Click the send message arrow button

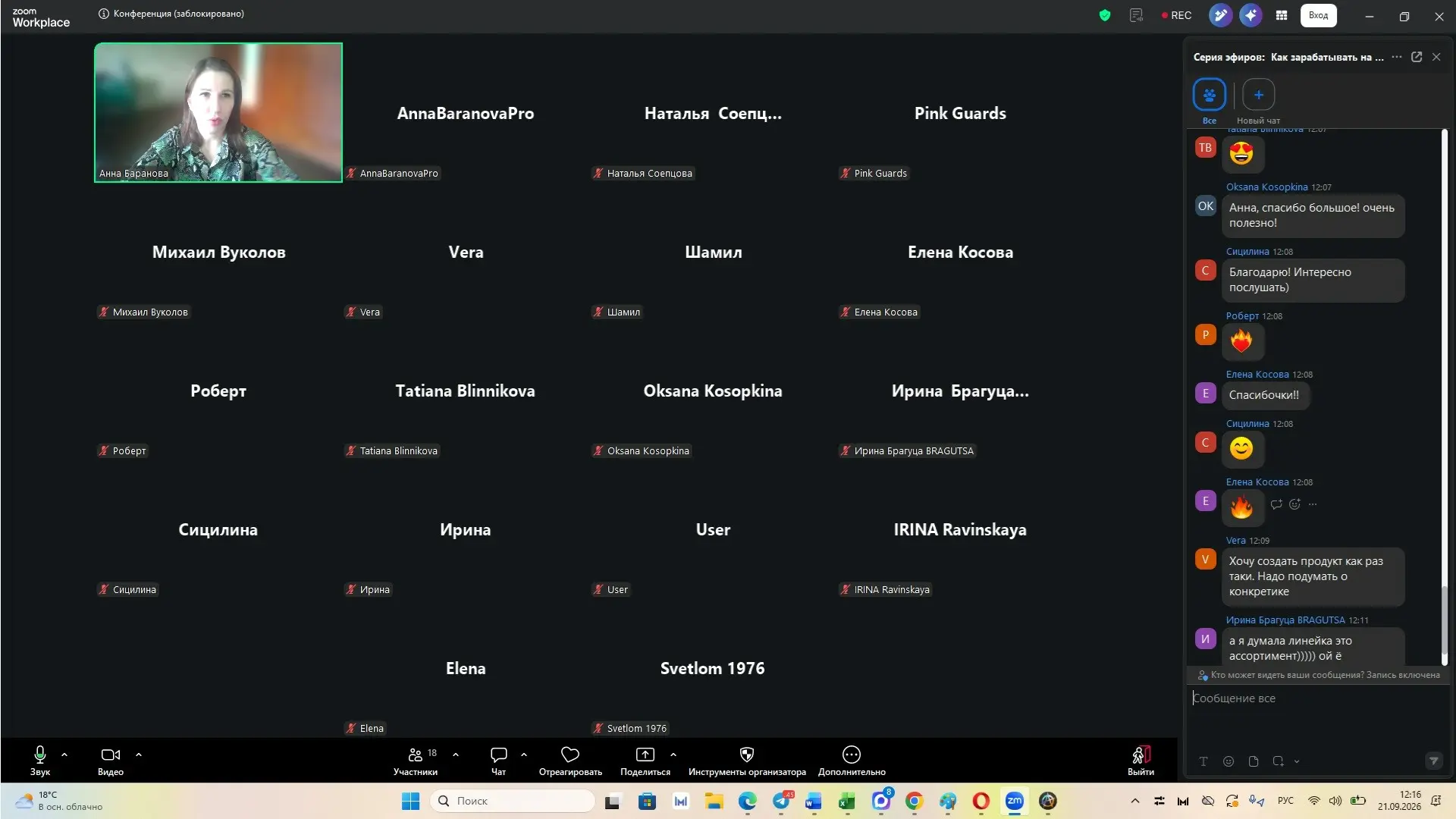pos(1433,761)
